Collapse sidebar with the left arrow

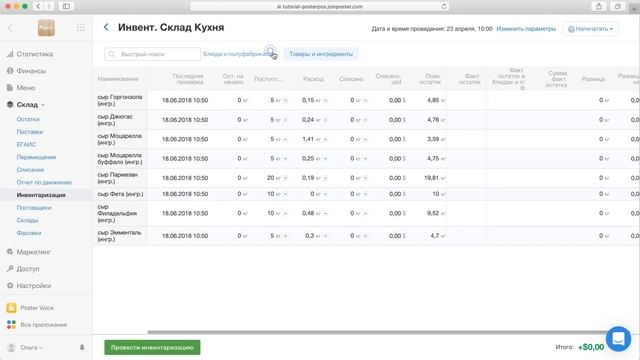pyautogui.click(x=10, y=28)
